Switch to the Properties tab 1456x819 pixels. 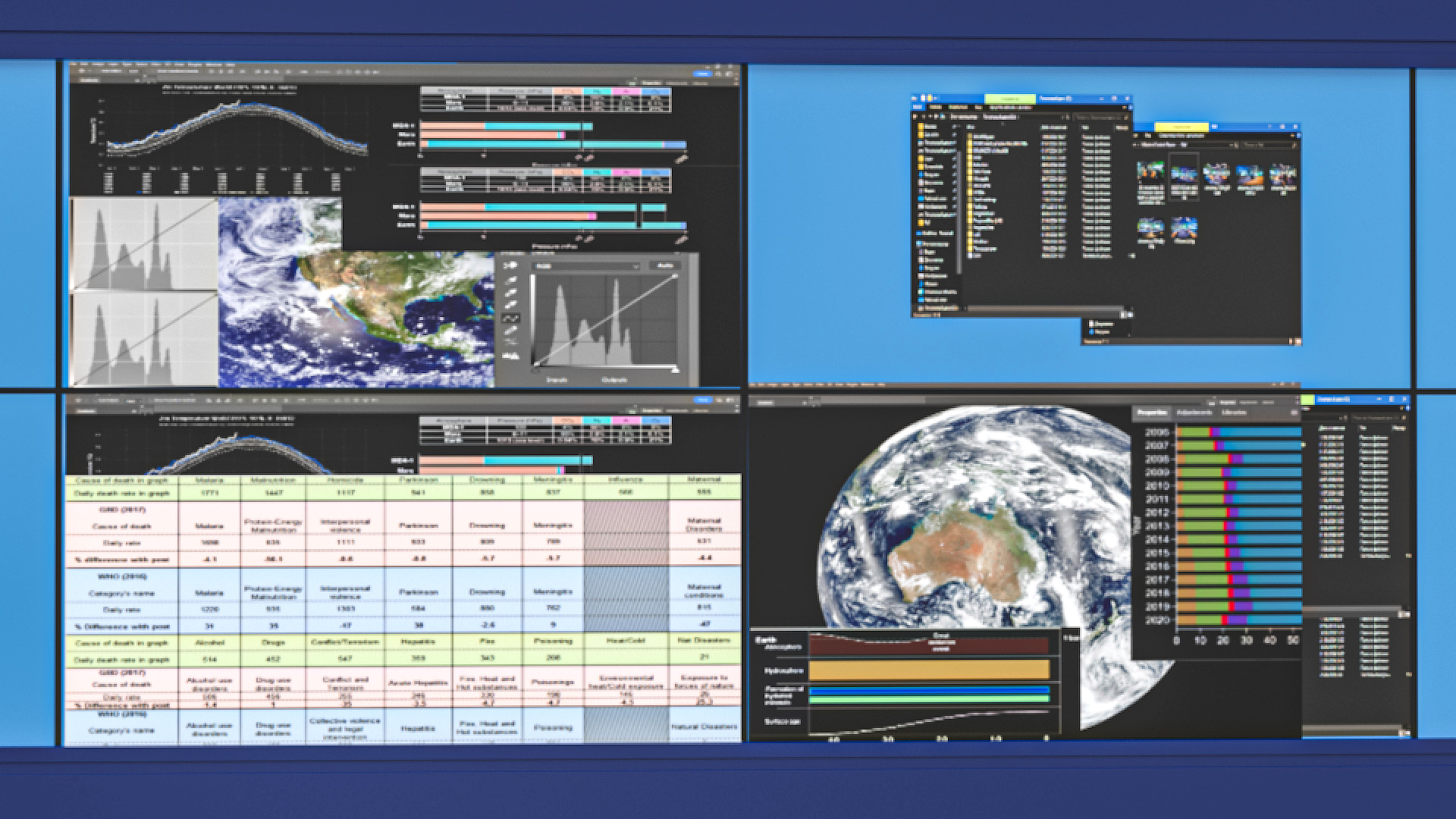[1152, 413]
